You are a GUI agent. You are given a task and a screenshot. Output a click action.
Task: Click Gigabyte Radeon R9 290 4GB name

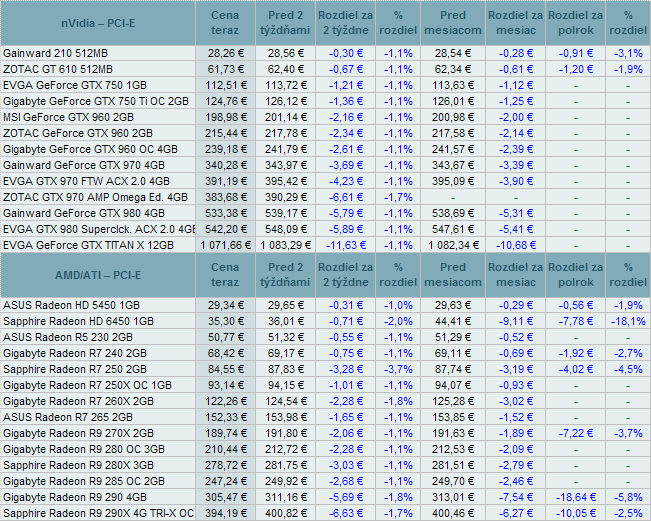(75, 497)
